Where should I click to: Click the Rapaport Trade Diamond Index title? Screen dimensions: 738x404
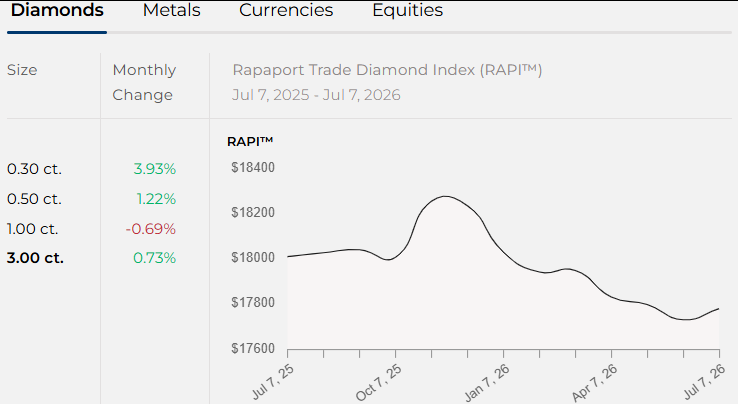click(387, 70)
